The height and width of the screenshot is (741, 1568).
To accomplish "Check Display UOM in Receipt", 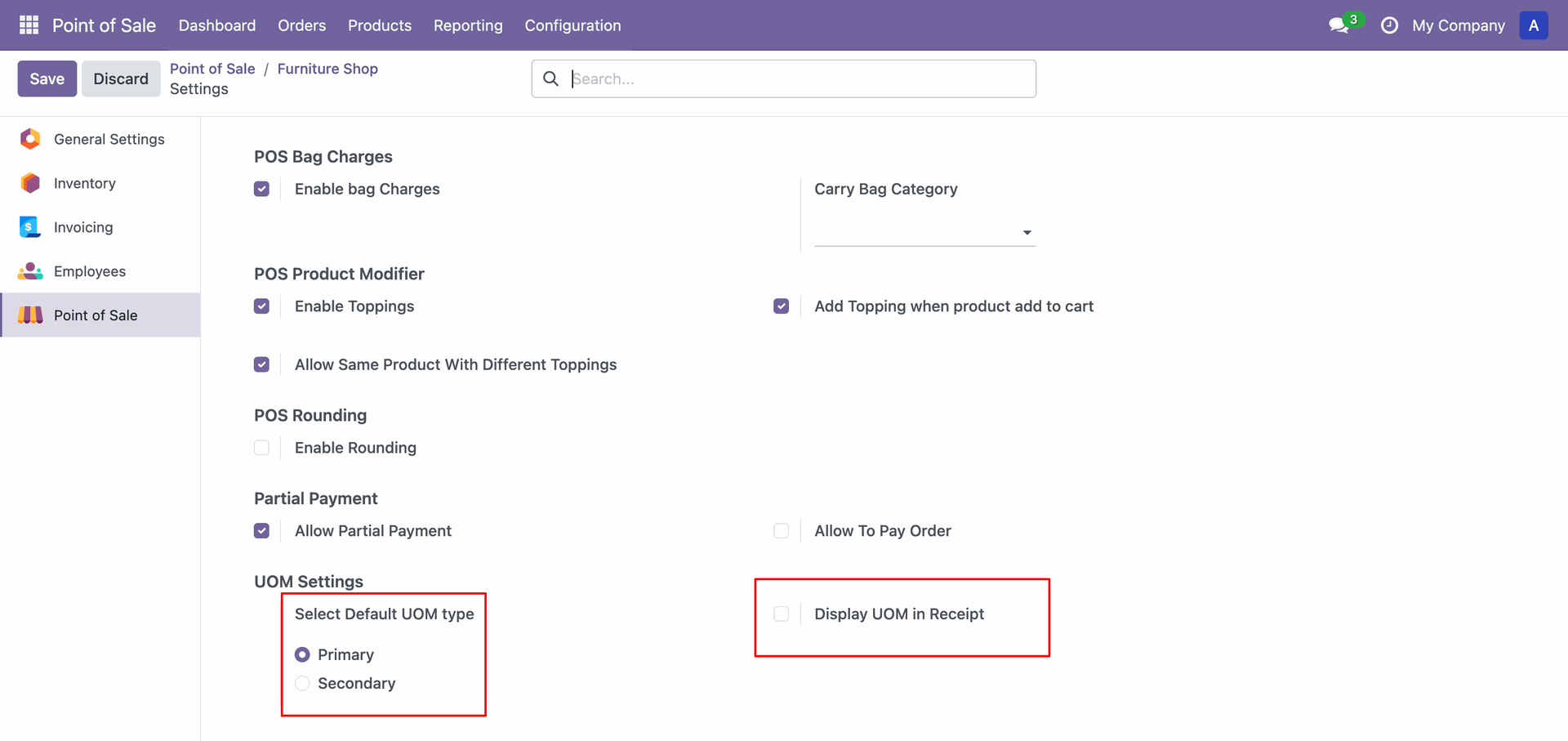I will (x=782, y=614).
